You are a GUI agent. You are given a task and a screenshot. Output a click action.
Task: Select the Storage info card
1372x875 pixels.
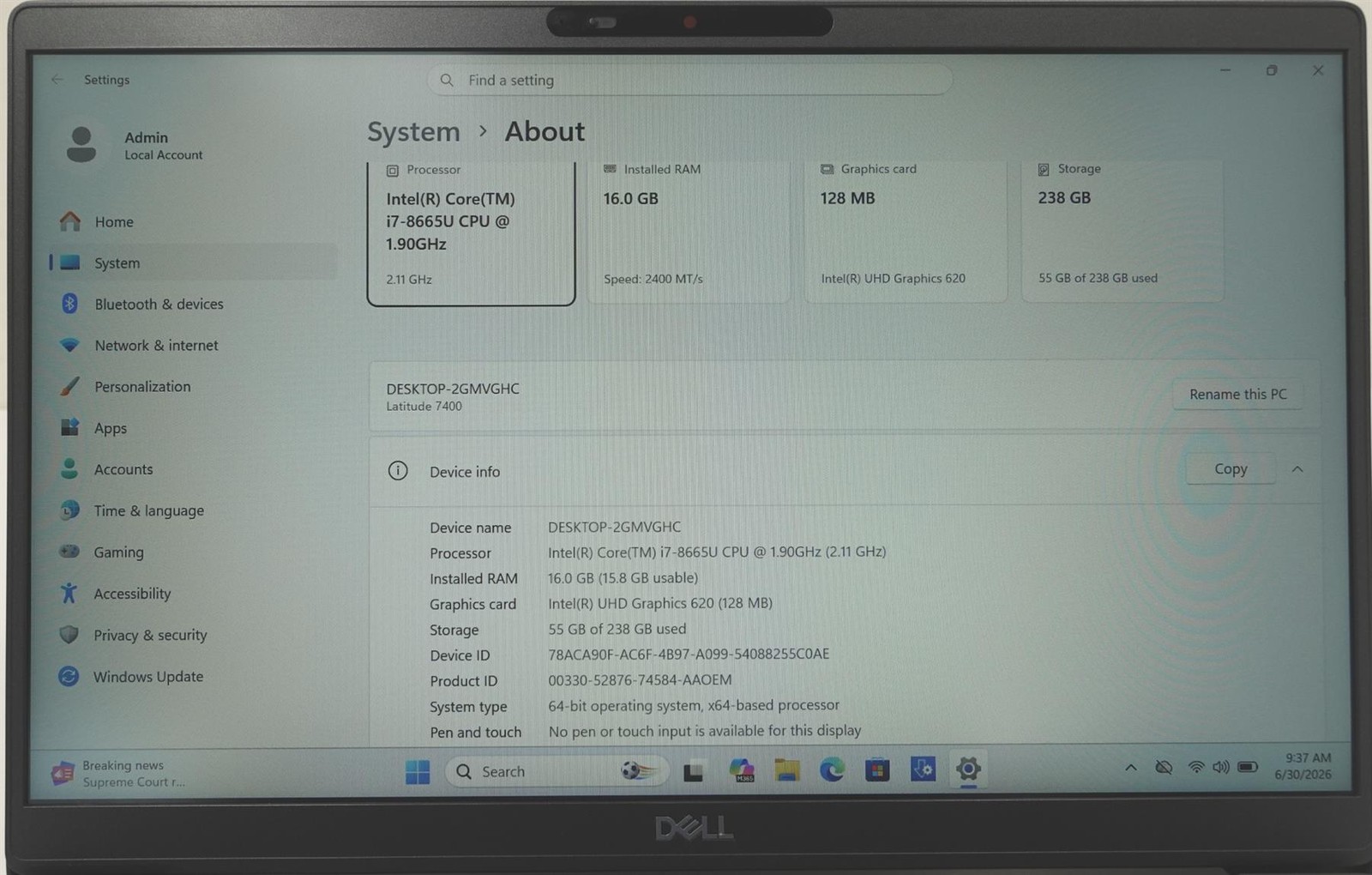coord(1122,230)
